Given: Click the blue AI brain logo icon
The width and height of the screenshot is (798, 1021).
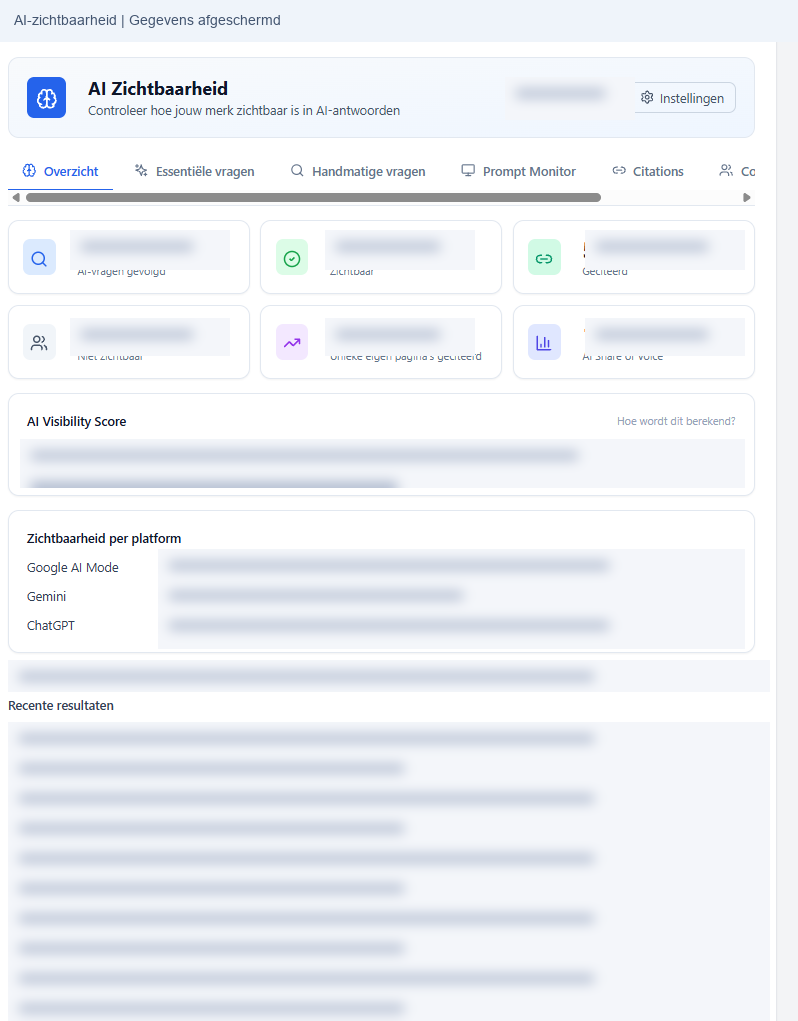Looking at the screenshot, I should click(x=46, y=98).
